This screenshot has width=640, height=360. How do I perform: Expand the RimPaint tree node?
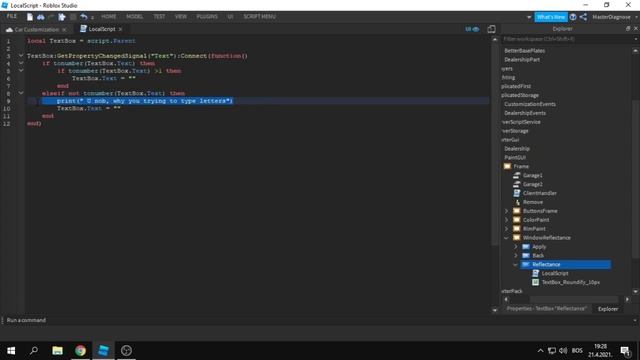pyautogui.click(x=507, y=229)
